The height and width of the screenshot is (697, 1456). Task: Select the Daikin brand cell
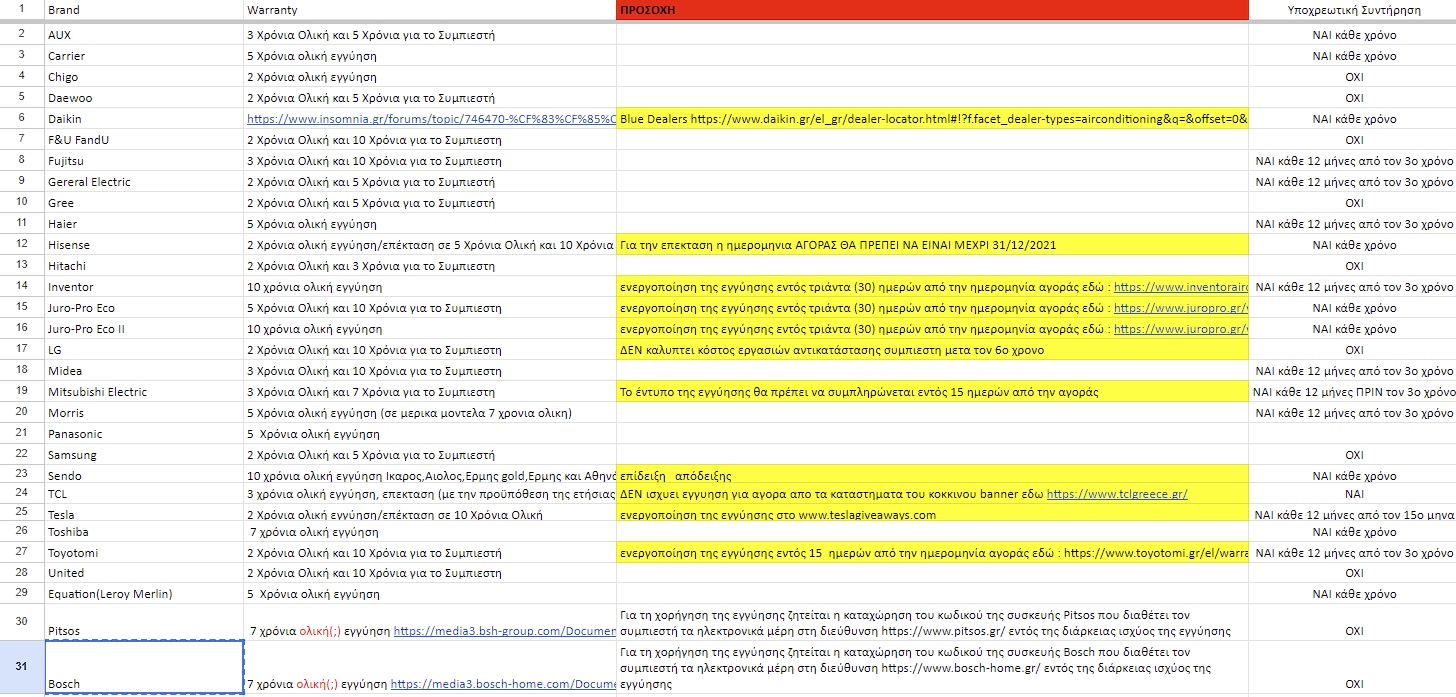(144, 119)
